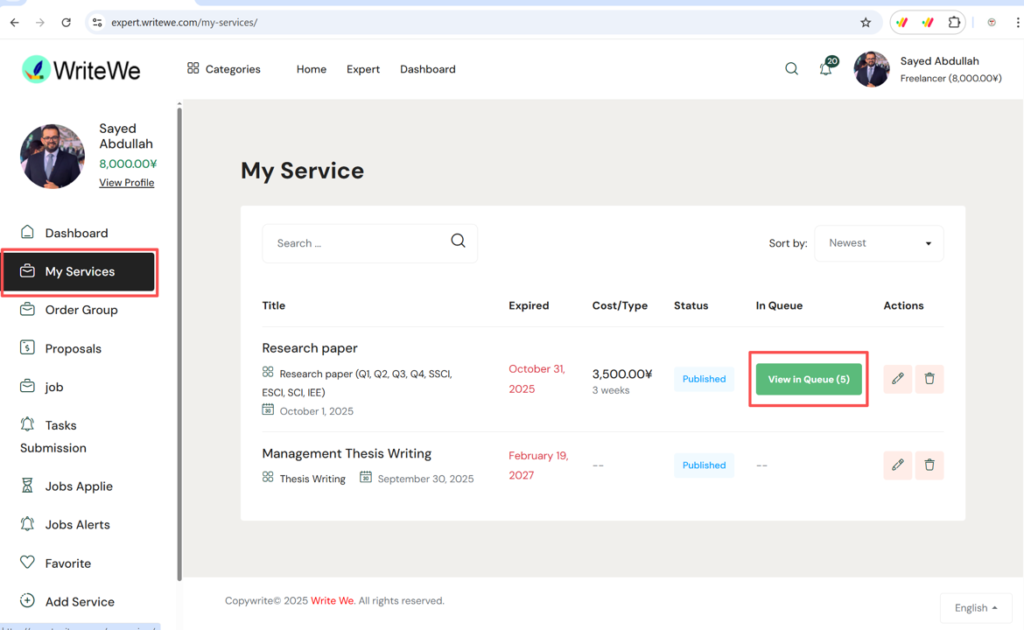This screenshot has width=1024, height=630.
Task: Click the View in Queue (5) button
Action: point(808,379)
